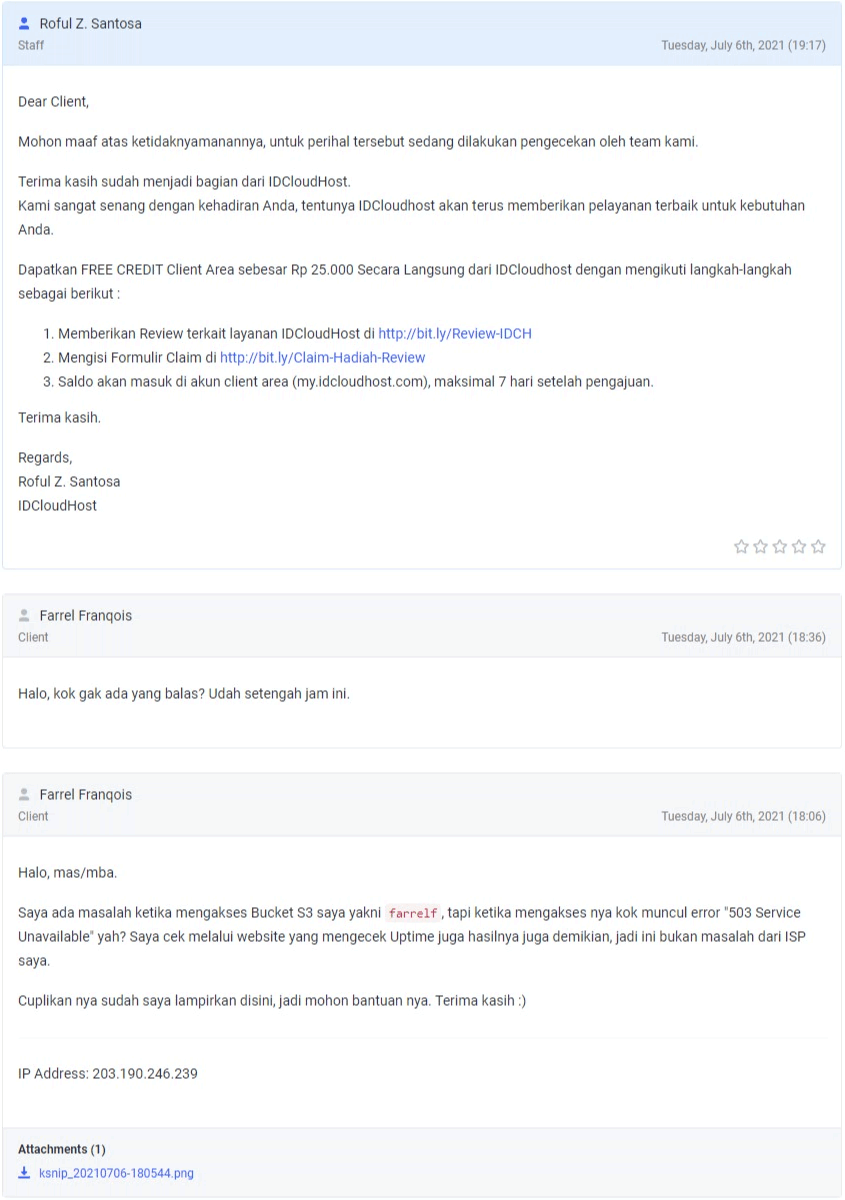Click the timestamp Tuesday, July 6th, 2021 (18:36)
Screen dimensions: 845x1200
[743, 637]
